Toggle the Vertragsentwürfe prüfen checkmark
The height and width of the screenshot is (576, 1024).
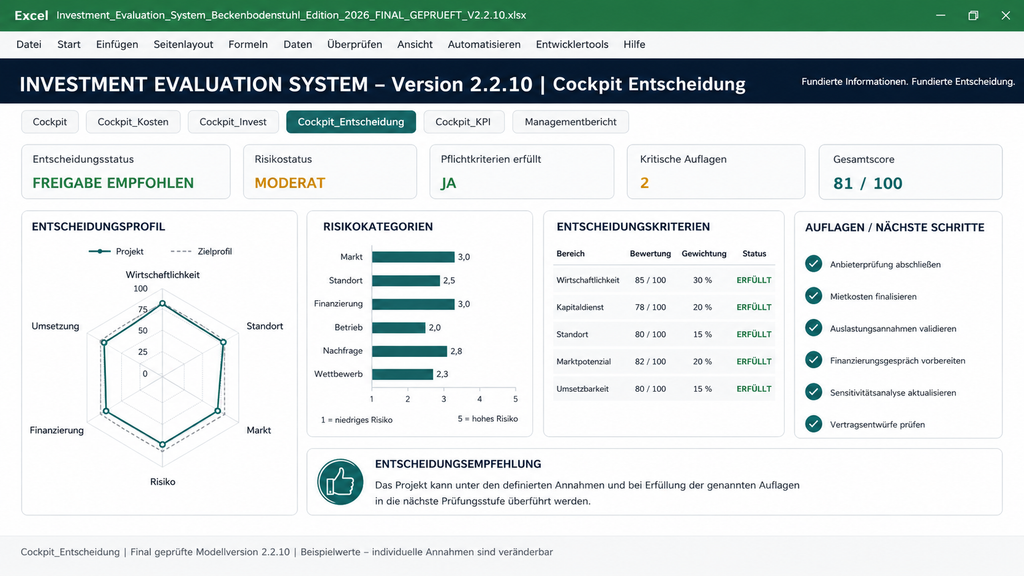(813, 424)
